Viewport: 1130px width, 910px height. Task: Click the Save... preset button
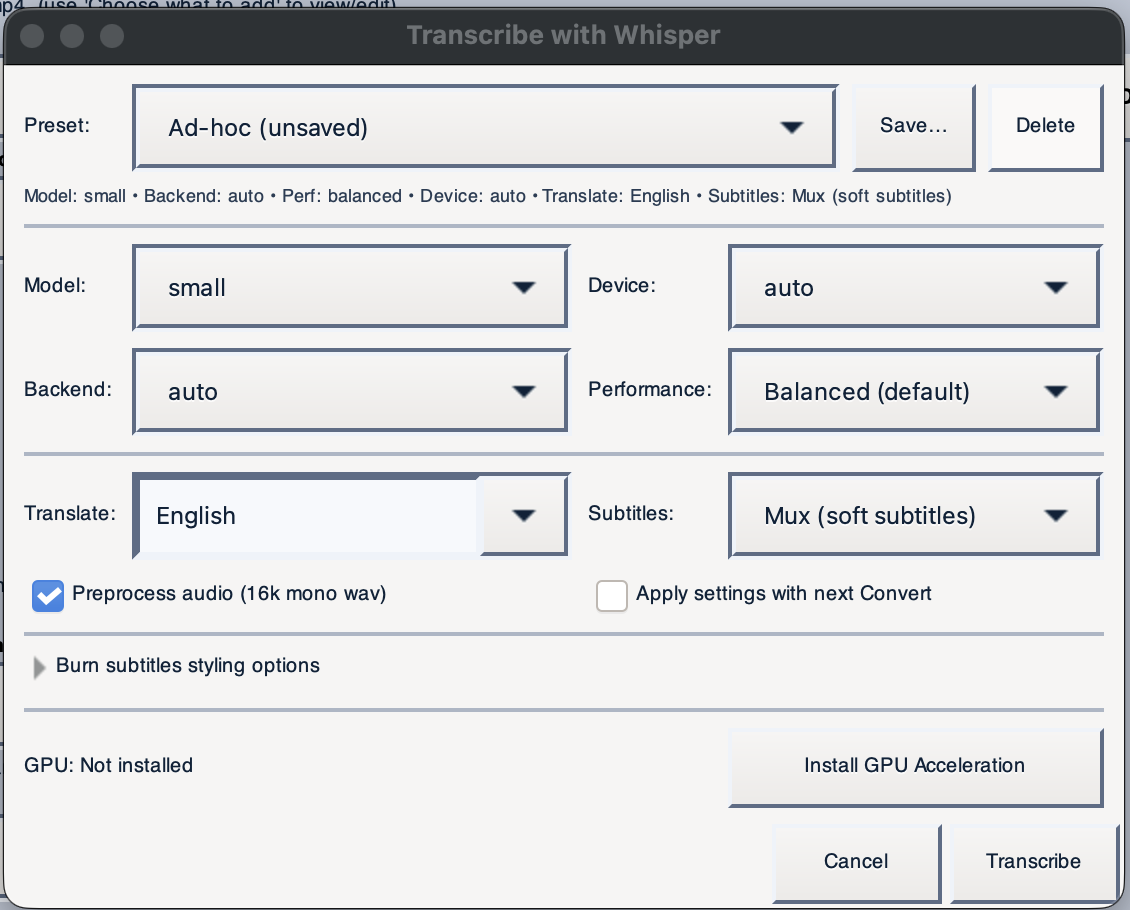[x=913, y=126]
